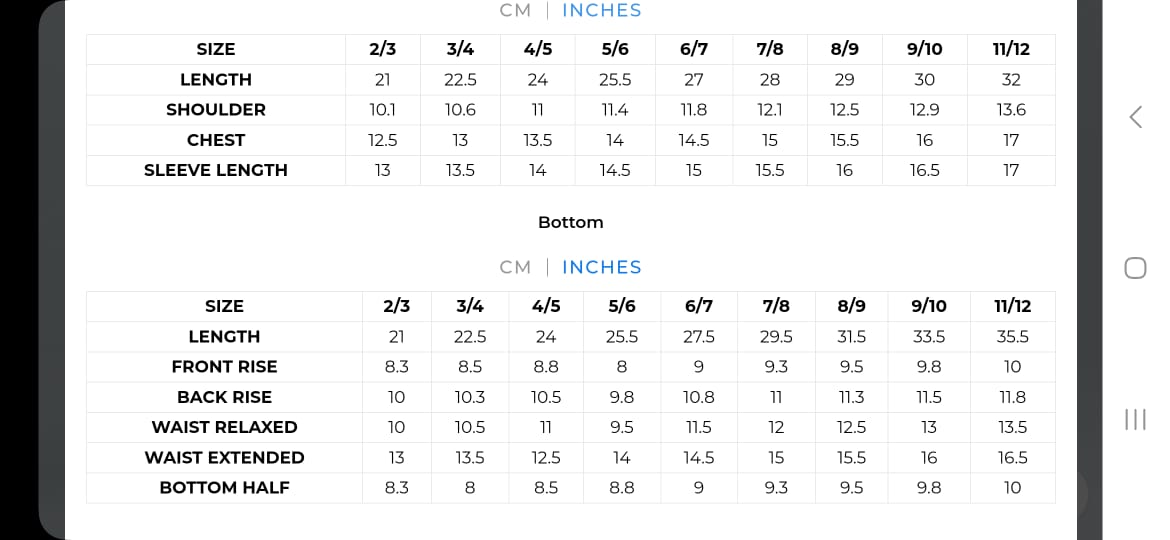
Task: Click the 11/12 size header in top chart
Action: [x=1011, y=49]
